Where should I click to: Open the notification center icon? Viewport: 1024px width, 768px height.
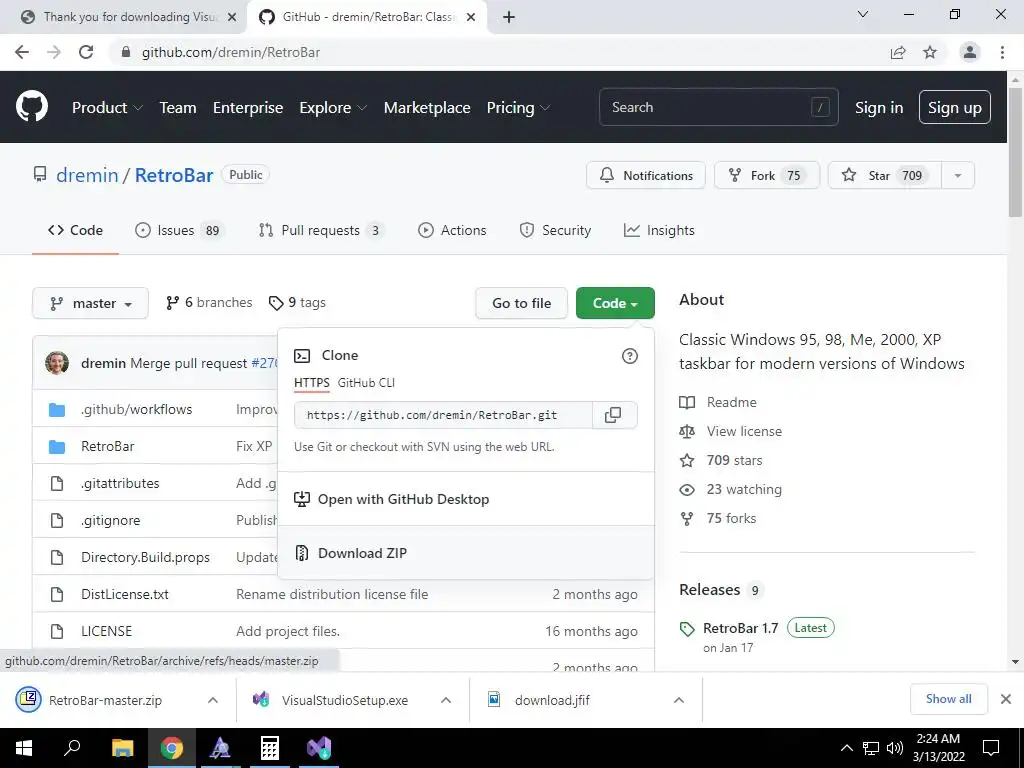coord(991,748)
